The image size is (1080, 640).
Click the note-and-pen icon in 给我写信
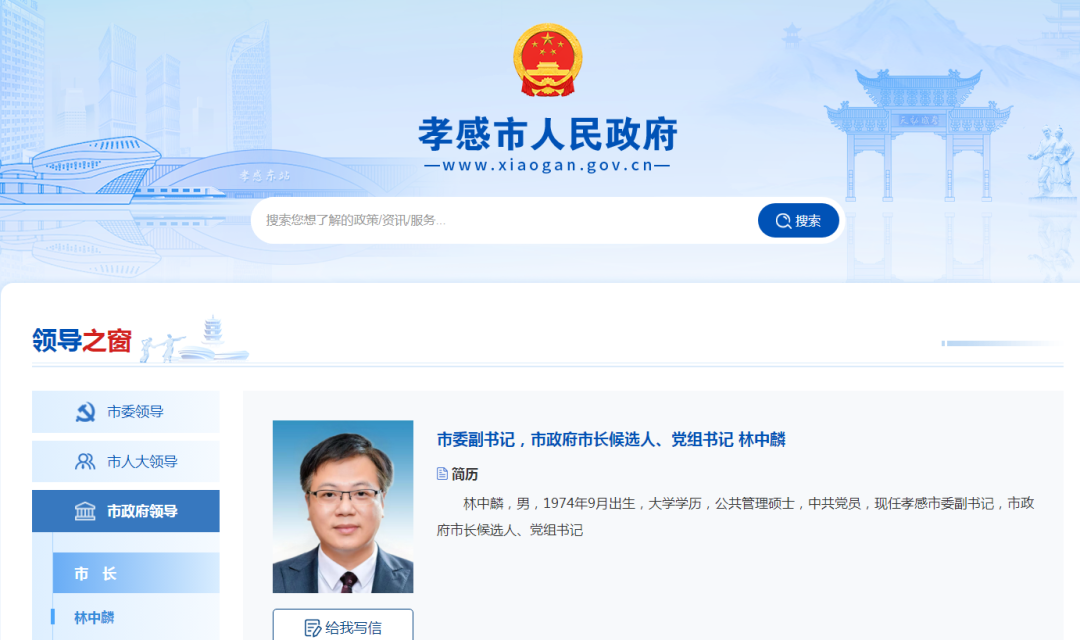click(x=312, y=628)
